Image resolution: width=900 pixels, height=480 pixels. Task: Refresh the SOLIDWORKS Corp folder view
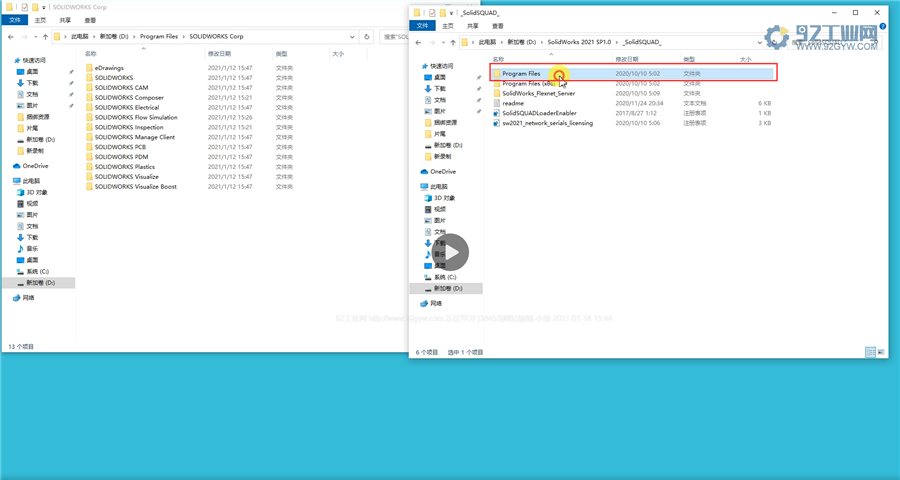coord(367,36)
